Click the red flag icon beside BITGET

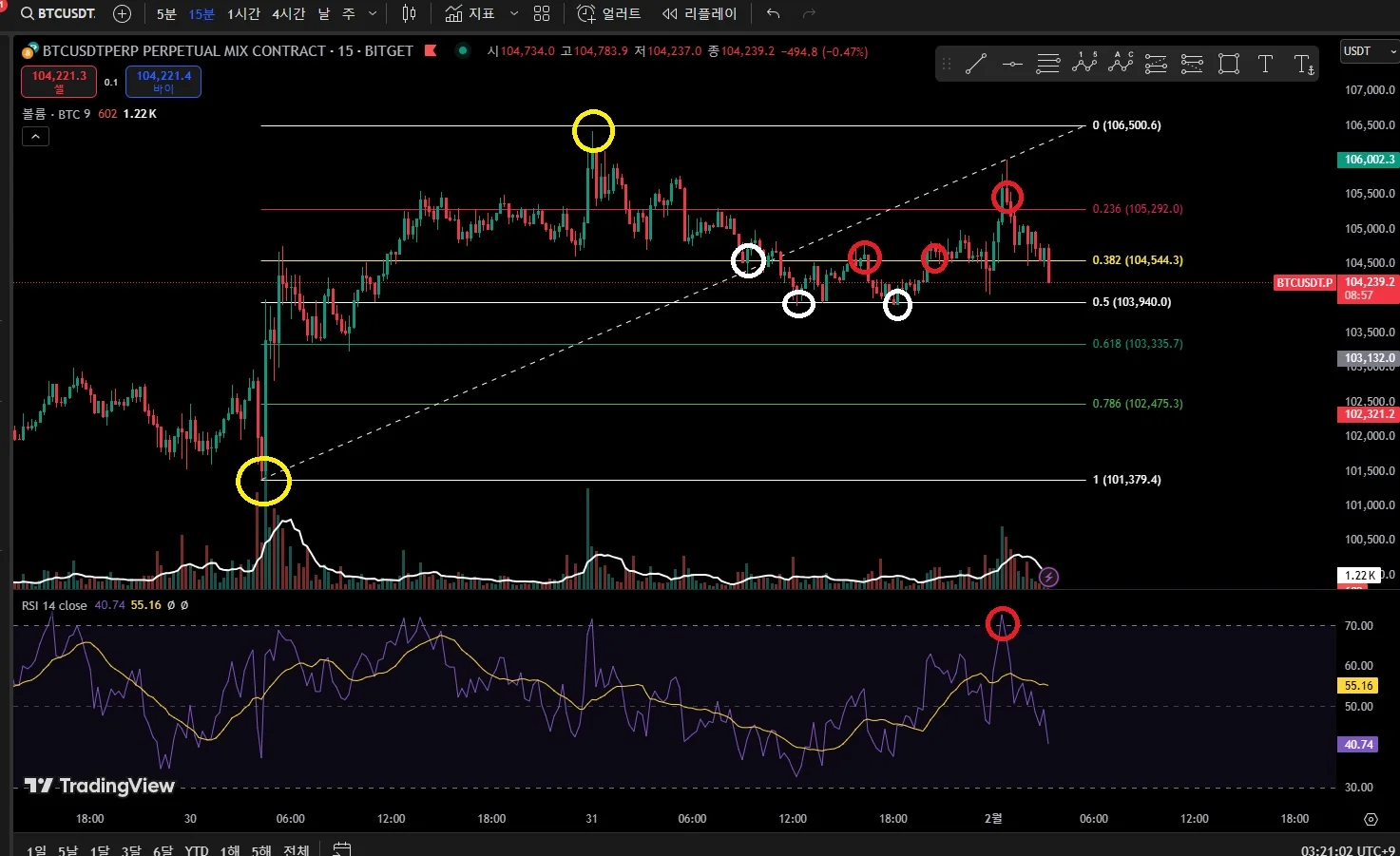click(431, 50)
